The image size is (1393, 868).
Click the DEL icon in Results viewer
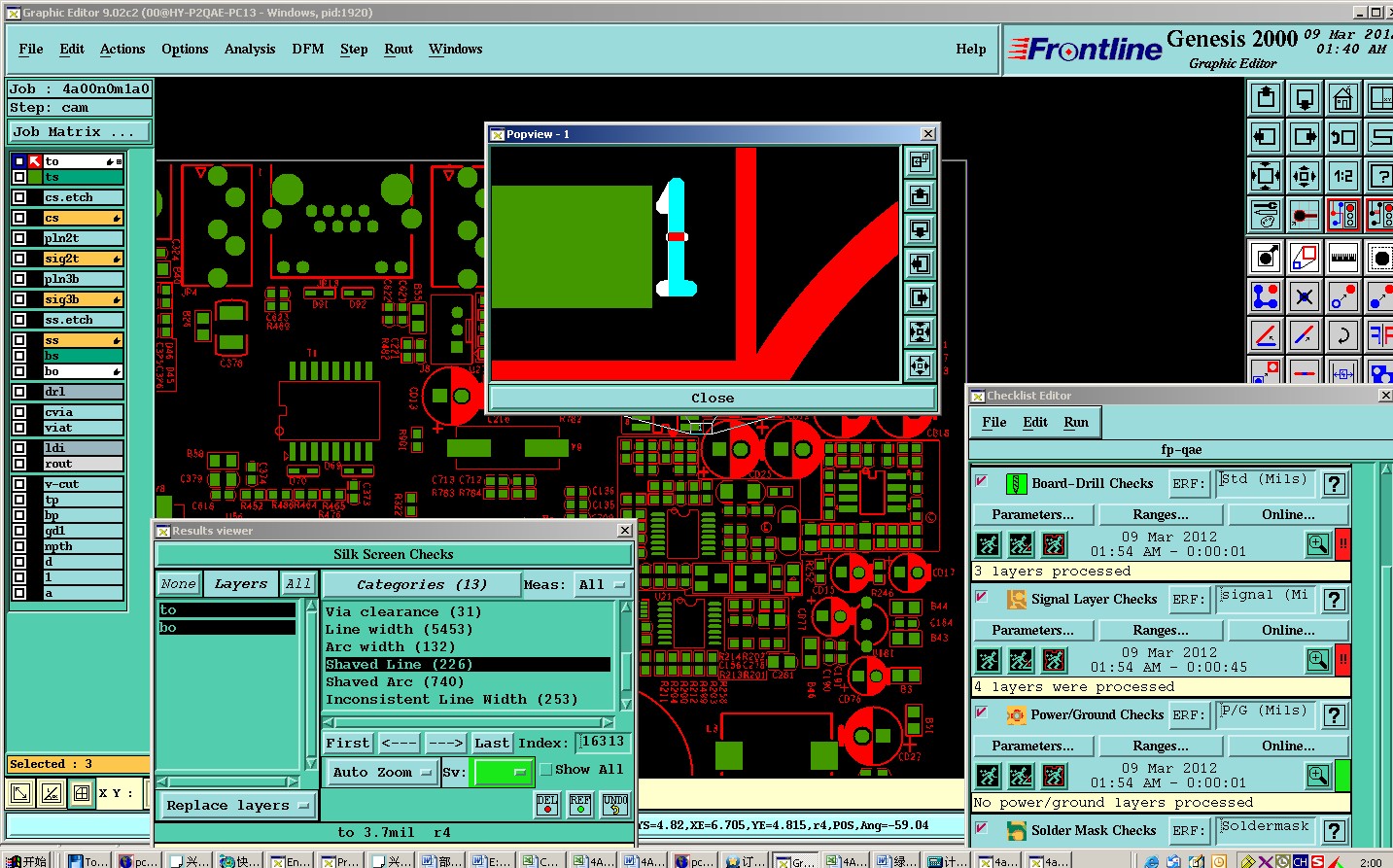(x=547, y=804)
